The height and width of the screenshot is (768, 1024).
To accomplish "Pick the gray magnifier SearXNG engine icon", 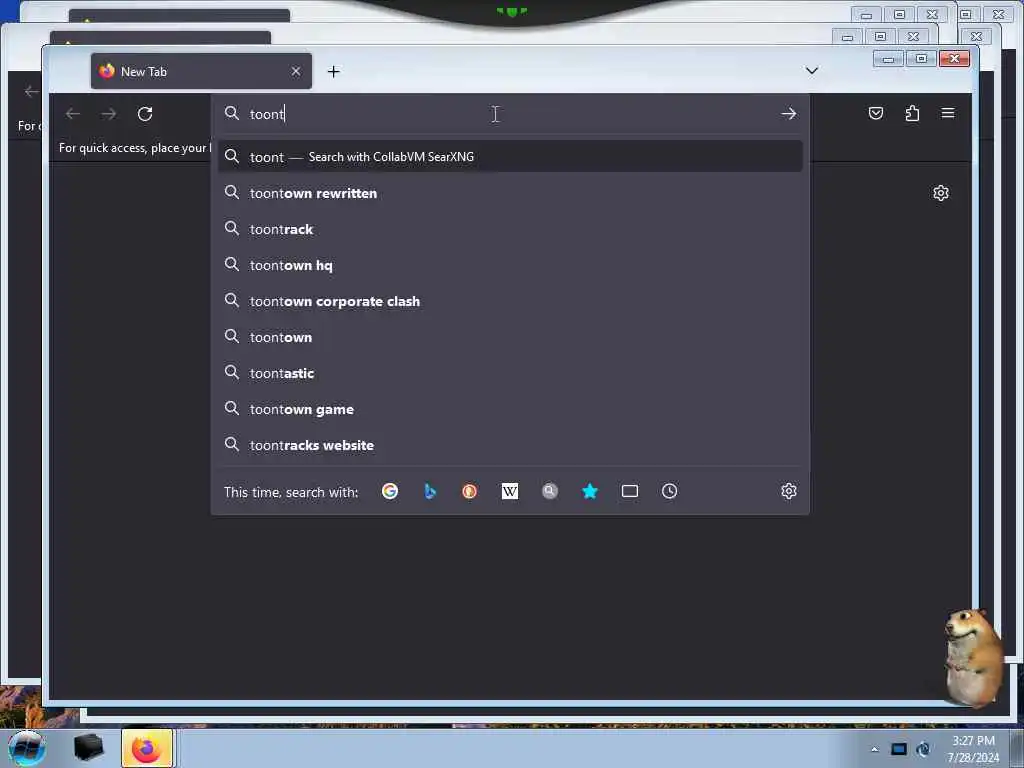I will [550, 491].
